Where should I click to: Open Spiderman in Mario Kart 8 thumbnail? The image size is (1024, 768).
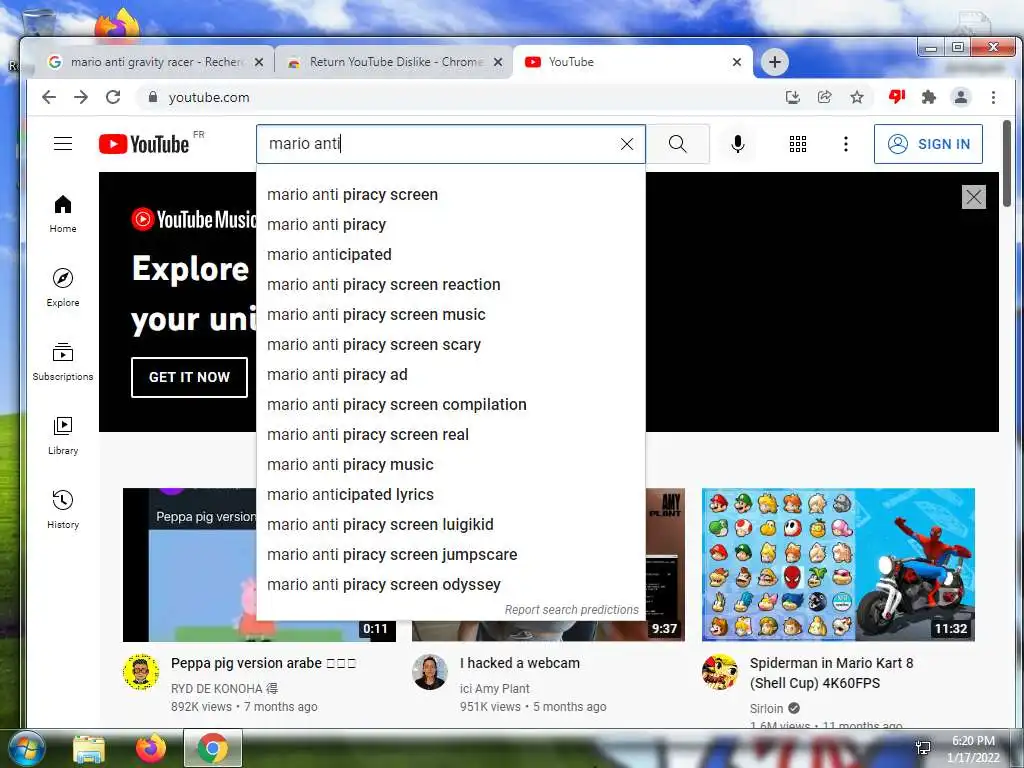click(x=839, y=565)
